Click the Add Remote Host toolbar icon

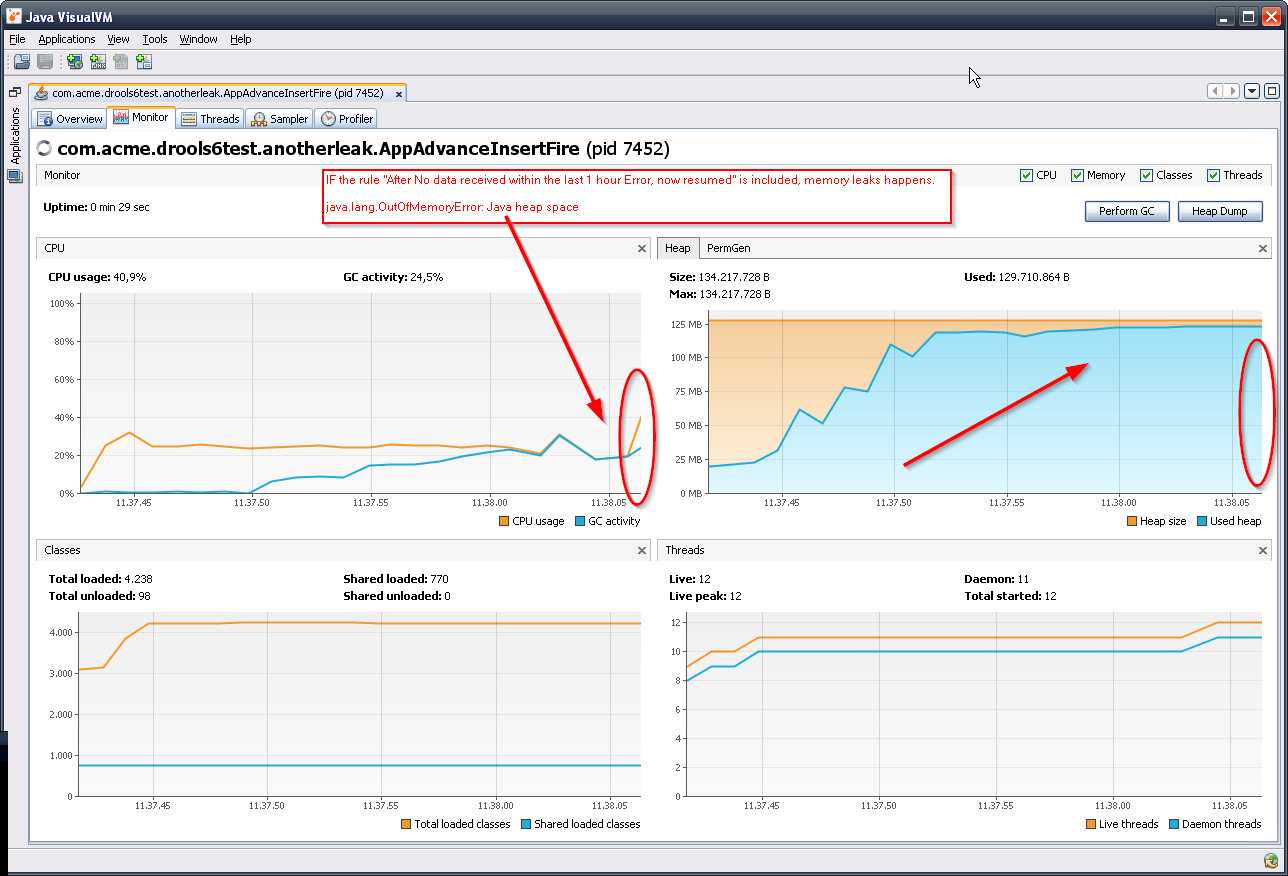point(75,62)
